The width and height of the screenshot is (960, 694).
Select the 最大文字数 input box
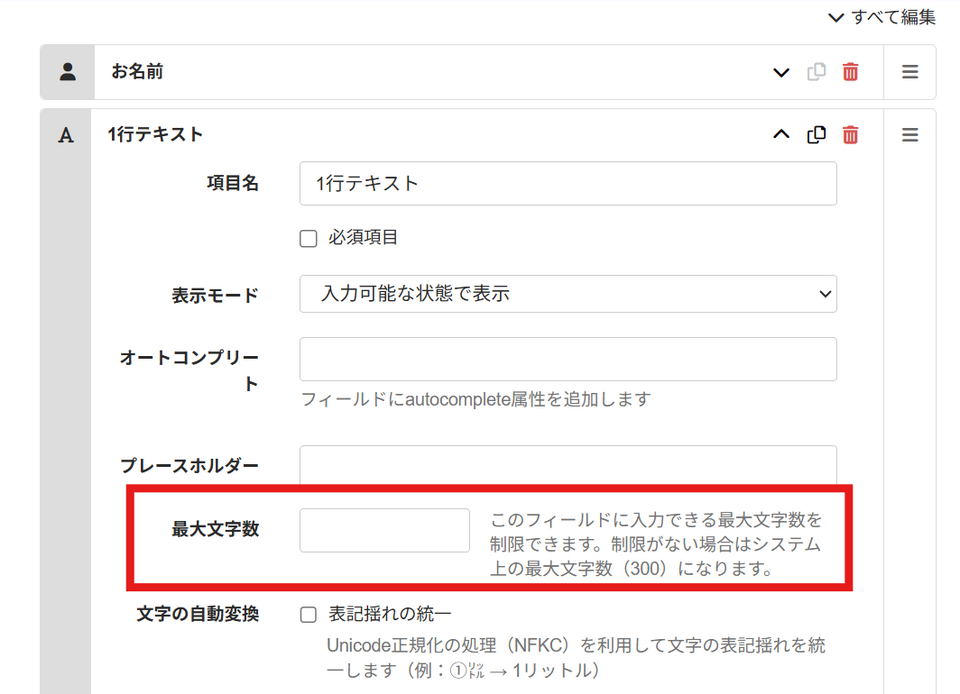coord(384,530)
